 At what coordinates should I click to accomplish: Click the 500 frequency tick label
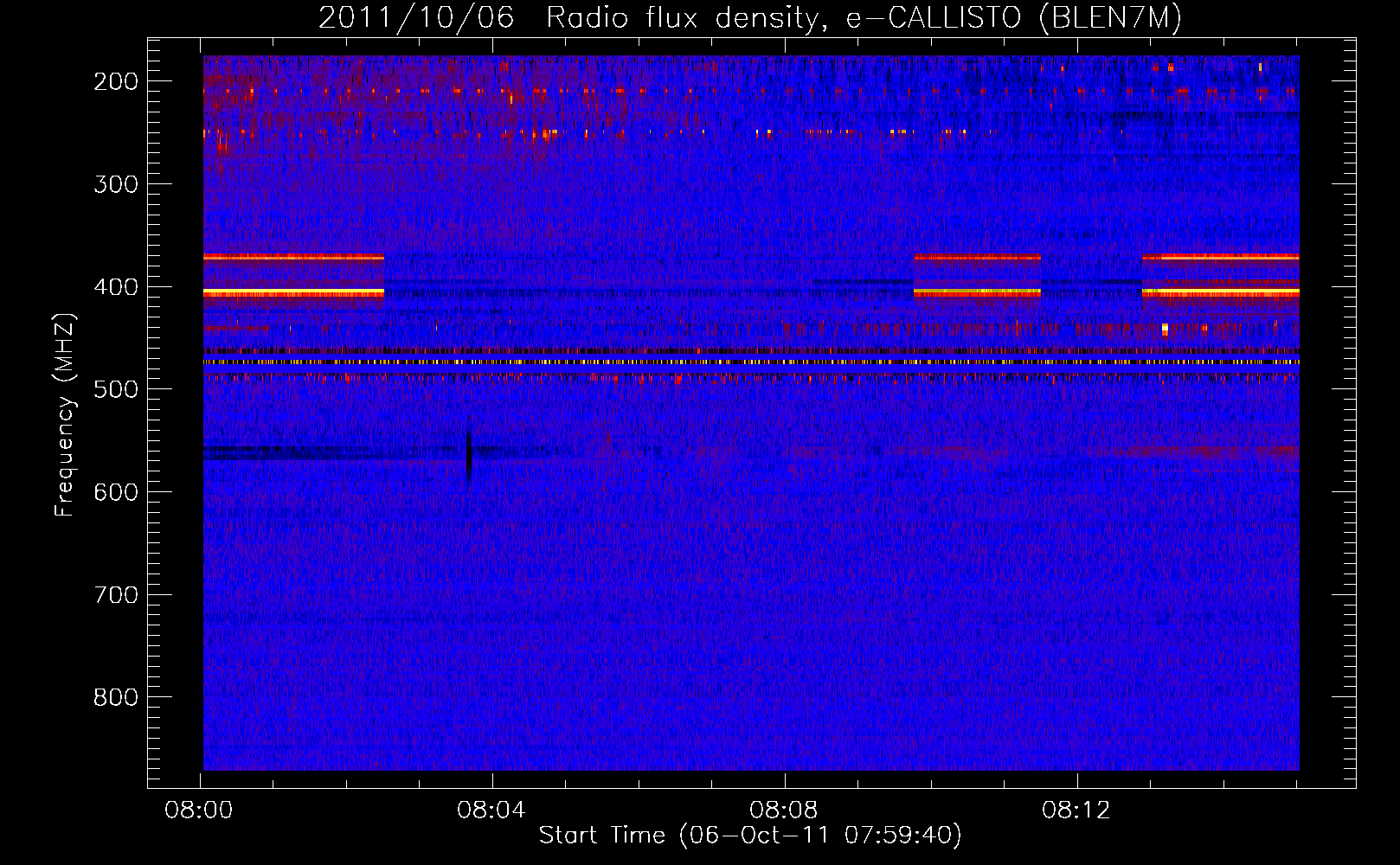(x=116, y=389)
